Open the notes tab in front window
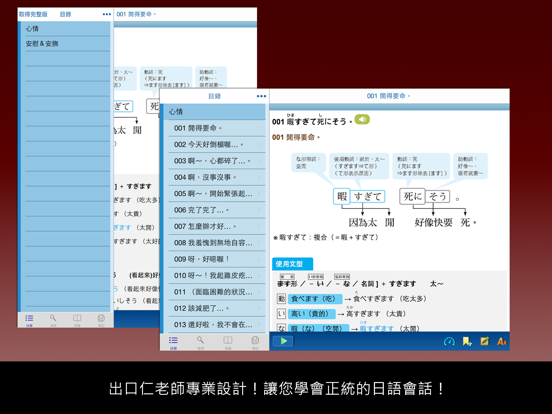552x414 pixels. [x=255, y=342]
